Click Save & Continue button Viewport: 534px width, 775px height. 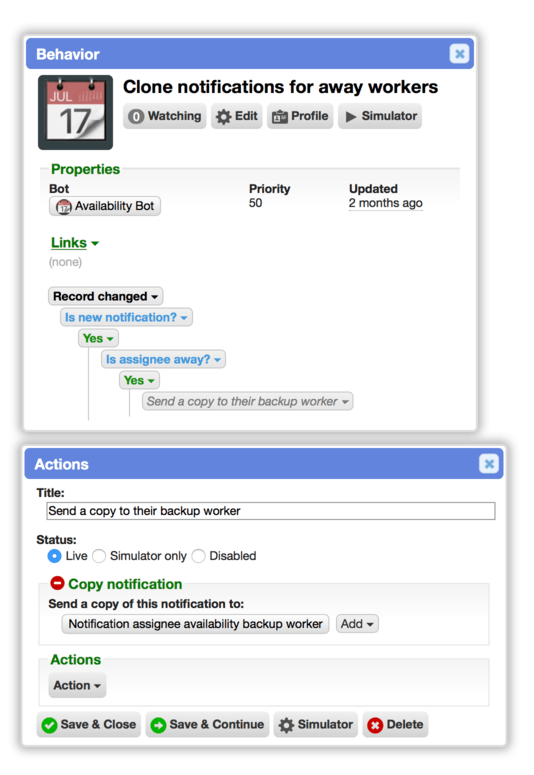207,725
